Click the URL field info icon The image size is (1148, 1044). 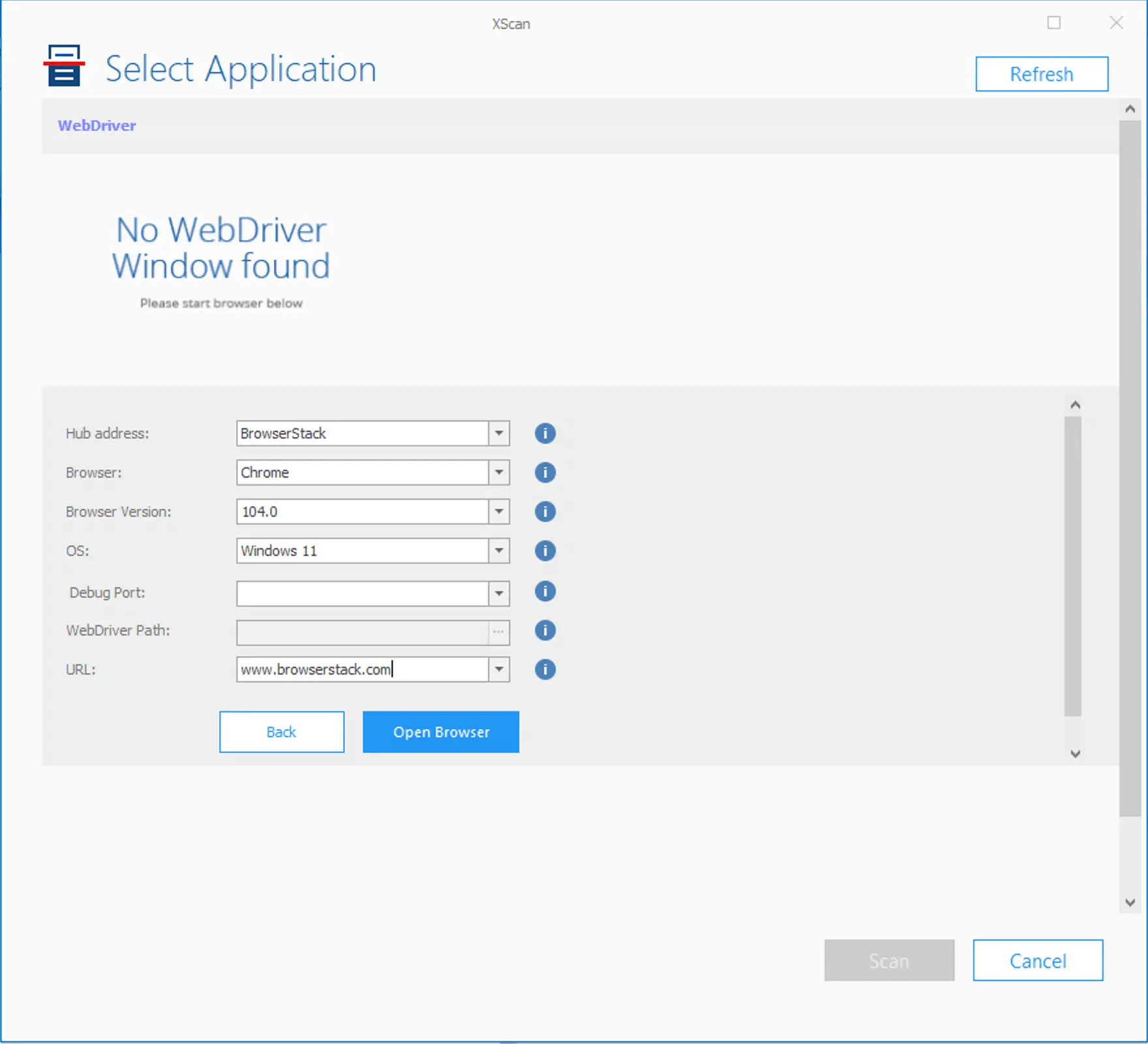point(545,669)
